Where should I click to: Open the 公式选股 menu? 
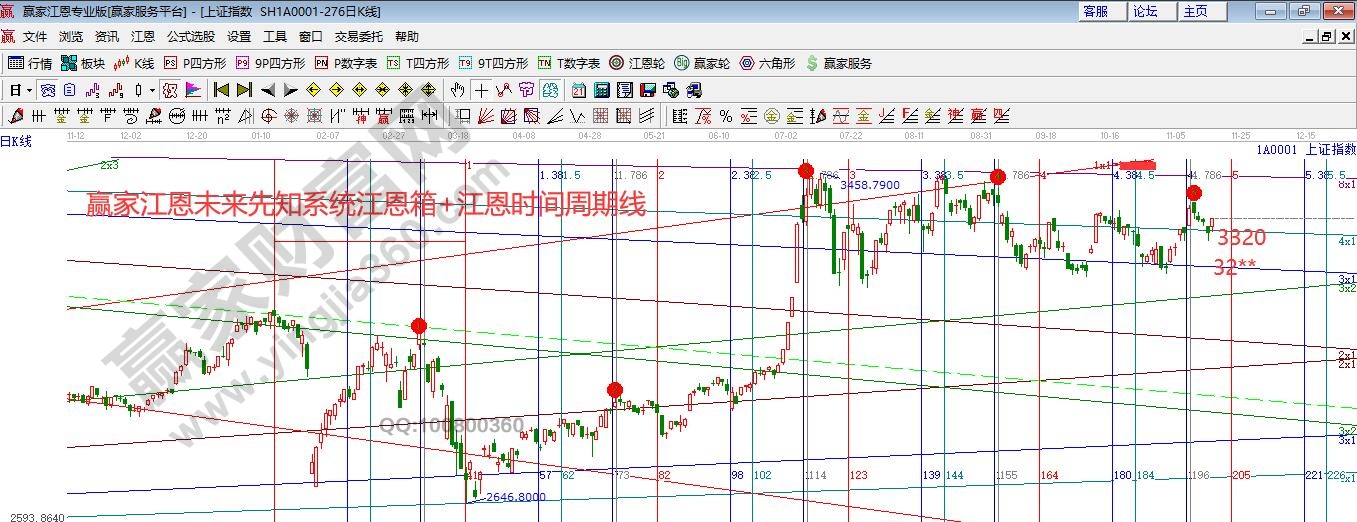(x=190, y=36)
